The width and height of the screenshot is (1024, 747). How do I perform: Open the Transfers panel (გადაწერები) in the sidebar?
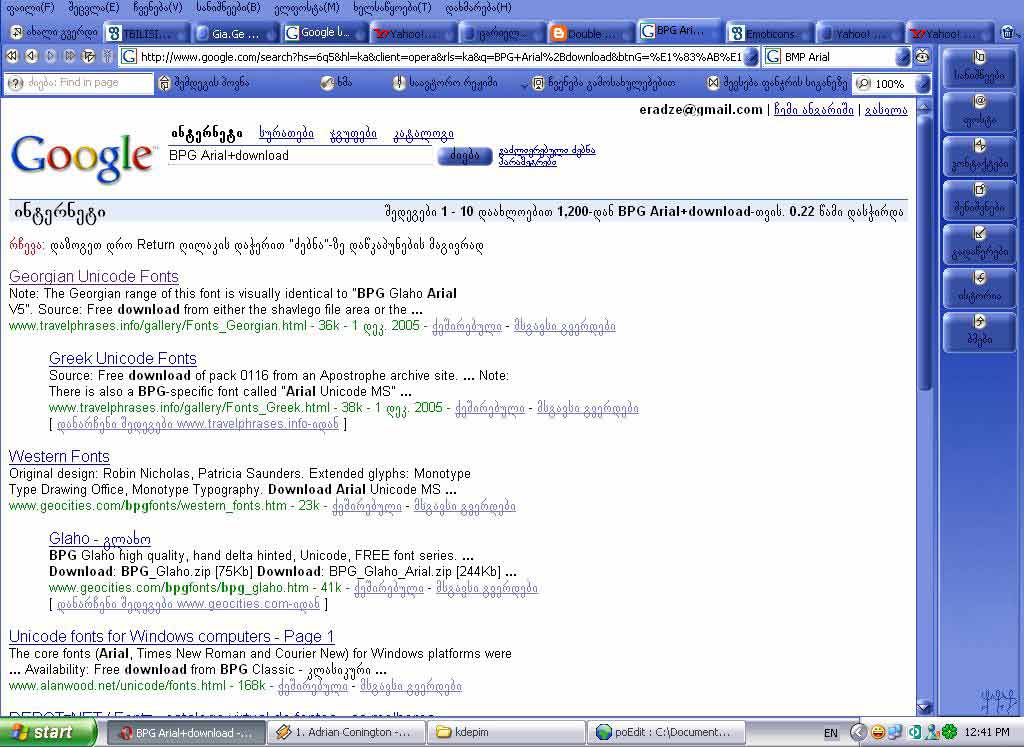[978, 243]
